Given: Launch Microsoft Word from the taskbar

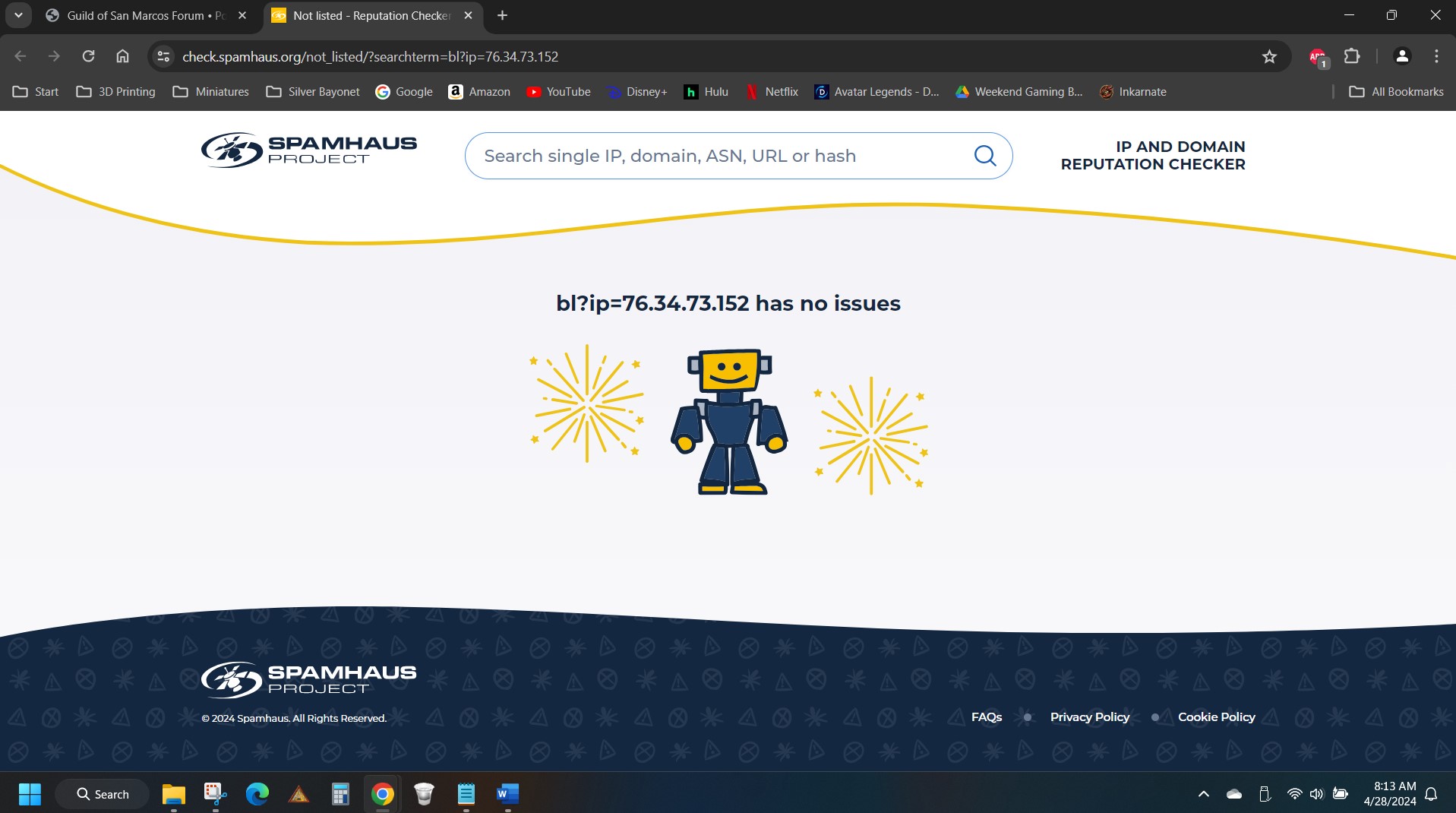Looking at the screenshot, I should (507, 794).
